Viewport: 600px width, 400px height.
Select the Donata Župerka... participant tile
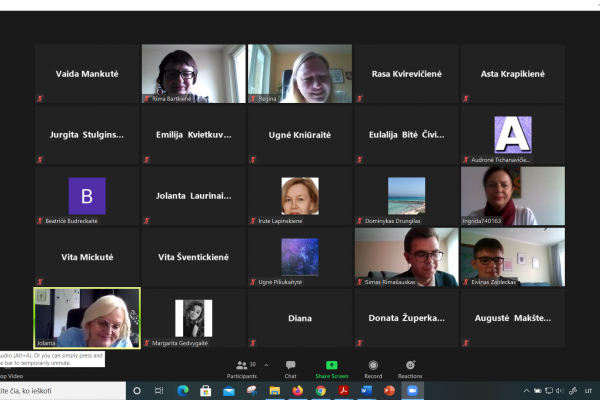[x=406, y=318]
